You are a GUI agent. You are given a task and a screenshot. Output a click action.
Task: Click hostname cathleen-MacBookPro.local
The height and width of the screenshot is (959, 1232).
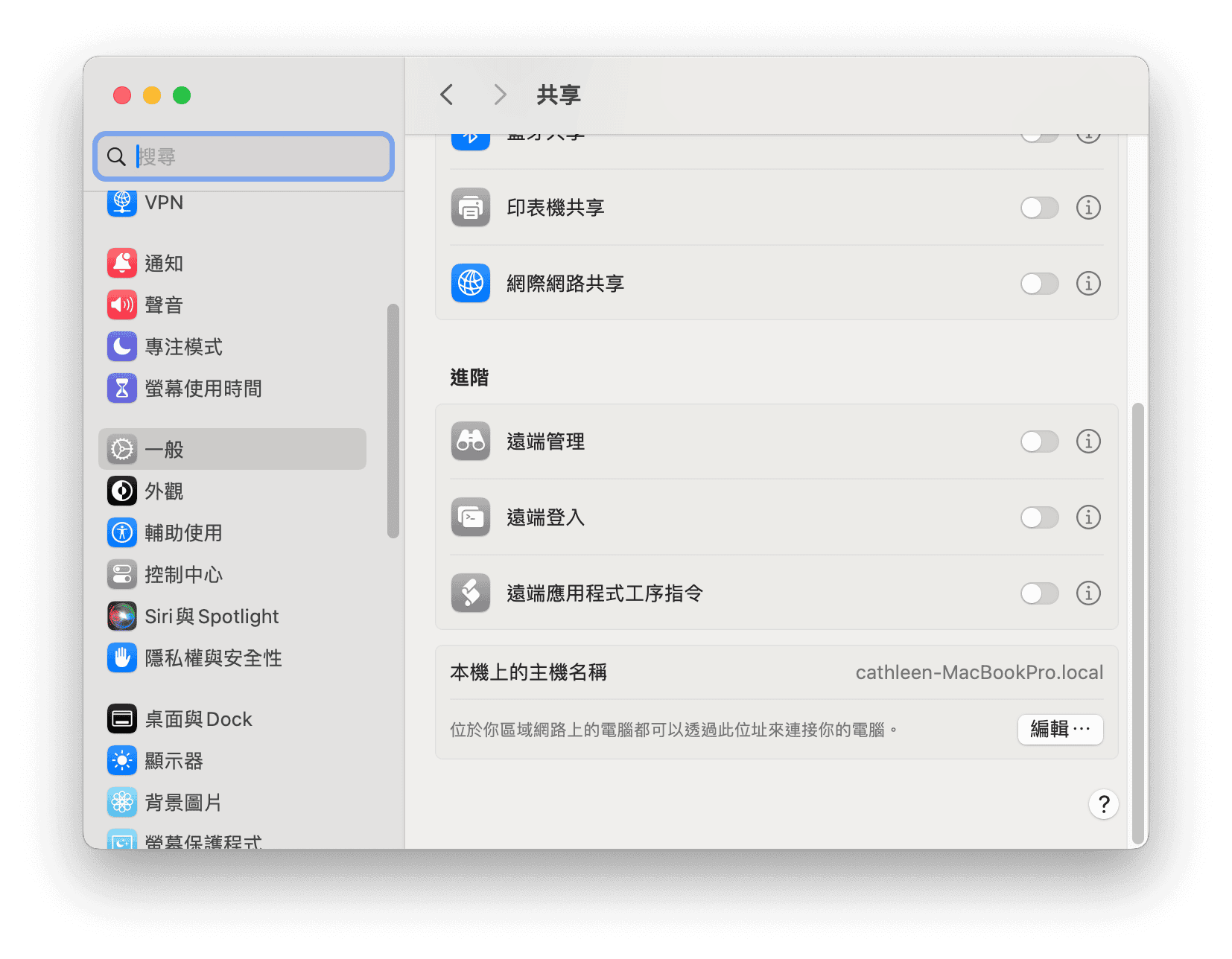(x=979, y=672)
